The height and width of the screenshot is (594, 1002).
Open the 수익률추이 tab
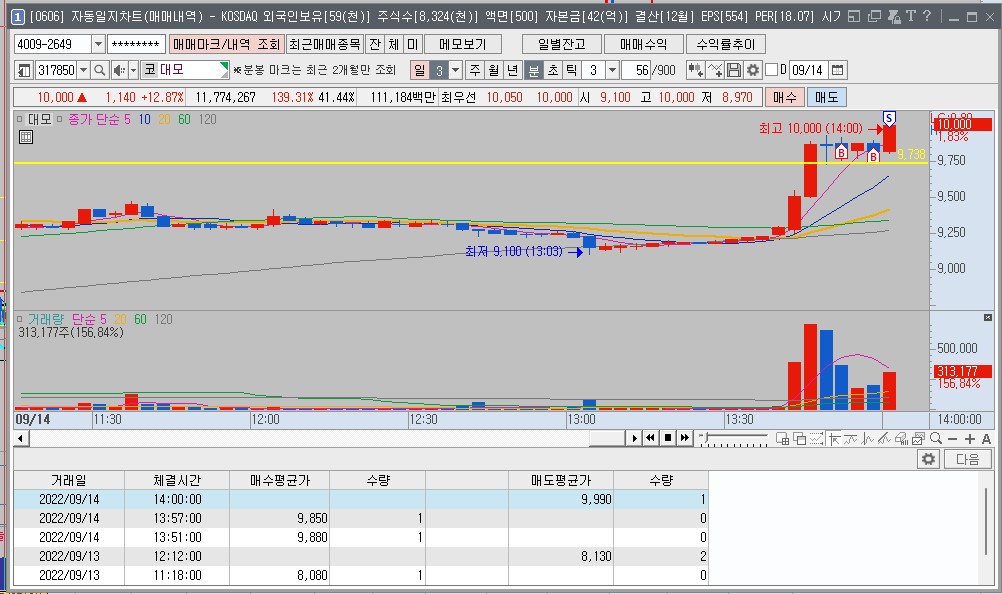725,44
